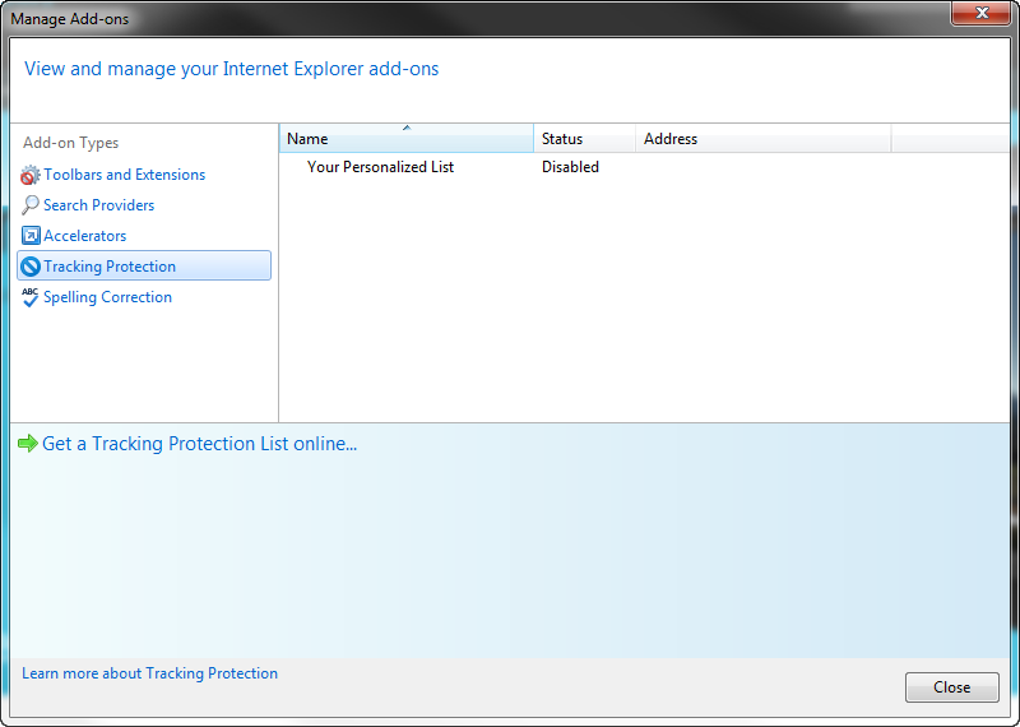Select the Your Personalized List row
Viewport: 1020px width, 727px height.
[644, 167]
